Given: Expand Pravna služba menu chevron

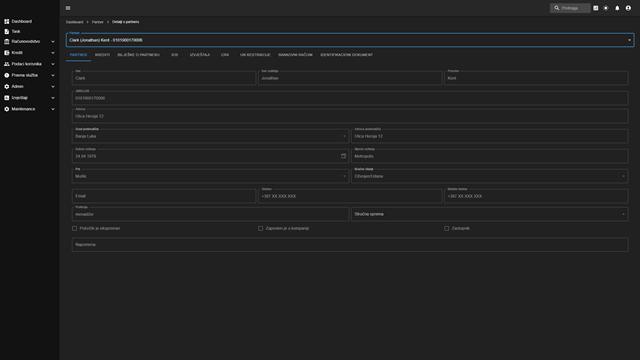Looking at the screenshot, I should point(53,76).
